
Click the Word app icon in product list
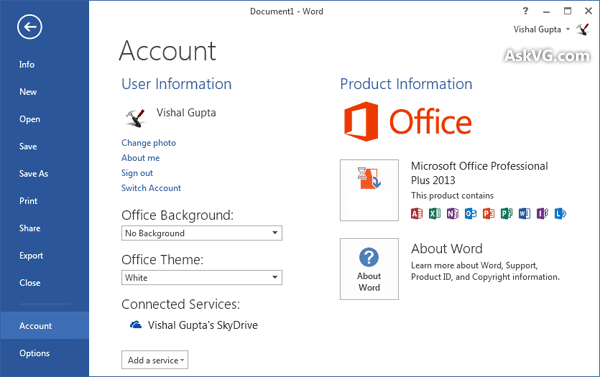pos(525,213)
